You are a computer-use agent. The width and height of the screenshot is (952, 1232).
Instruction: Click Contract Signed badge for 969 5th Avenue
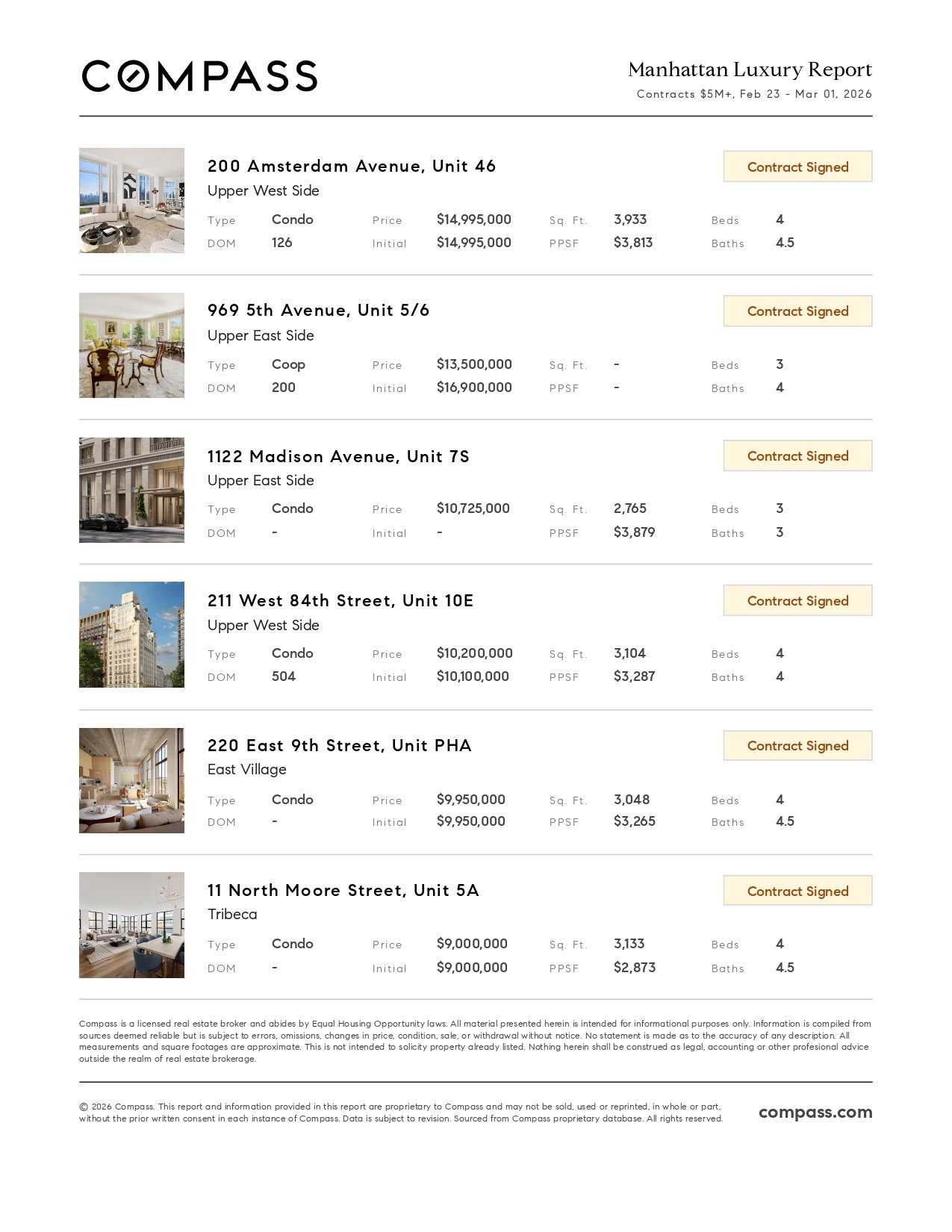point(797,311)
